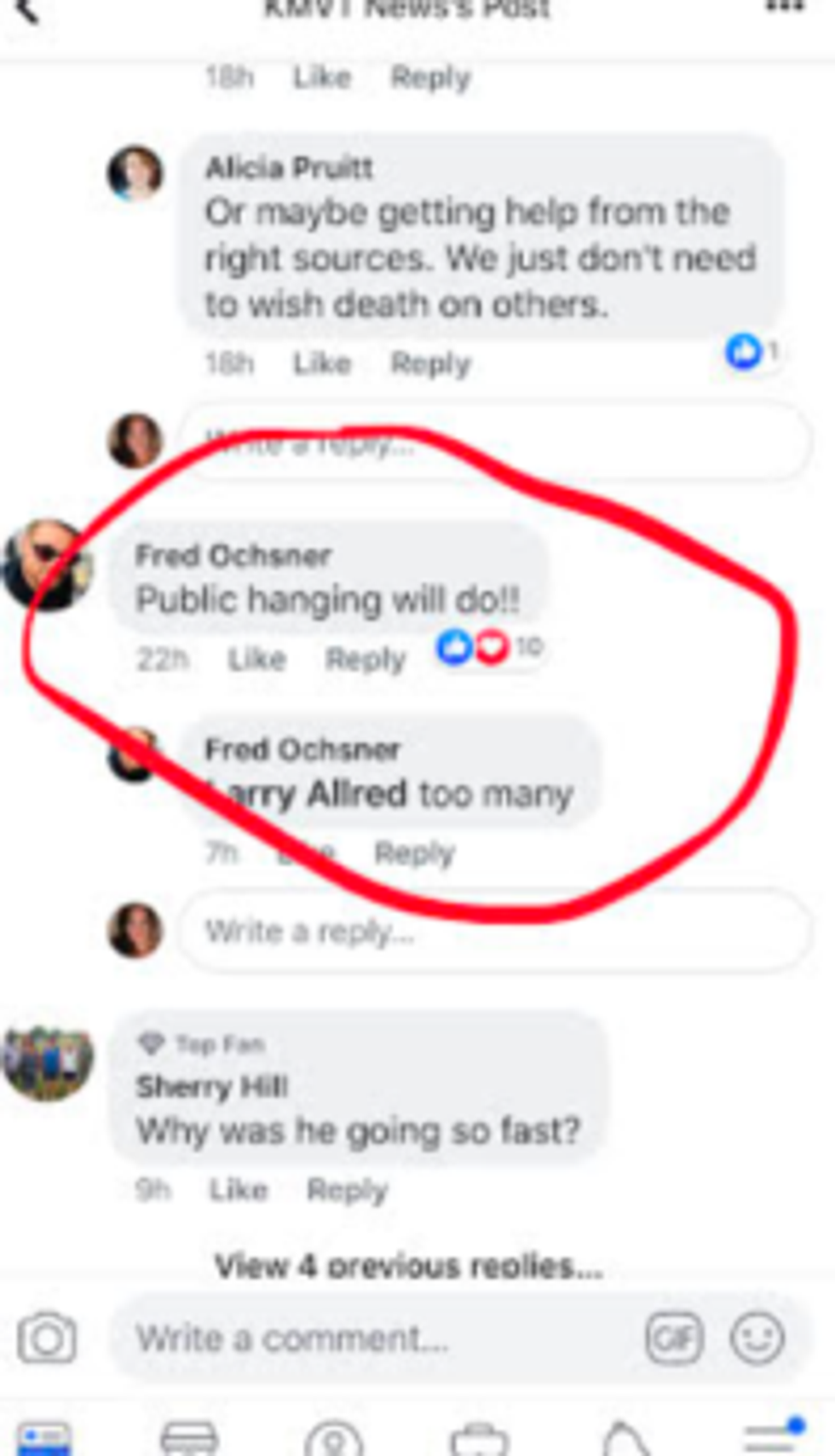Screen dimensions: 835x1456
Task: Open the profile tab in bottom bar
Action: point(334,1439)
